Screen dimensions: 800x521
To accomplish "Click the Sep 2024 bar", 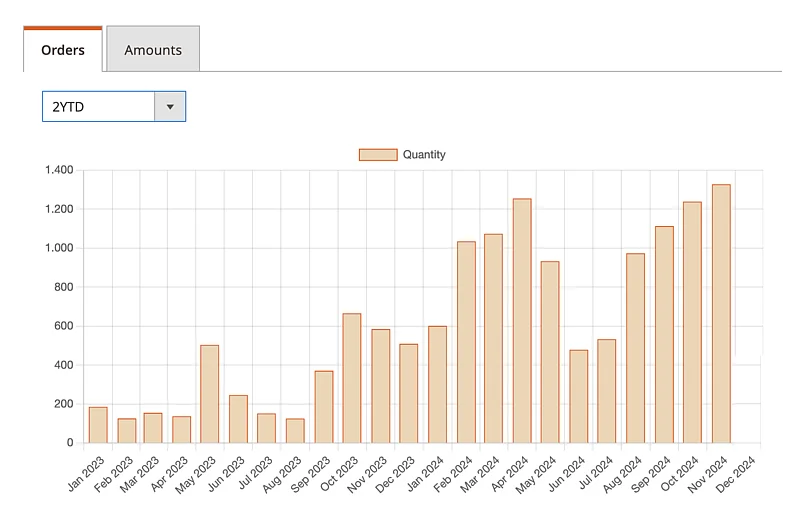I will 664,335.
